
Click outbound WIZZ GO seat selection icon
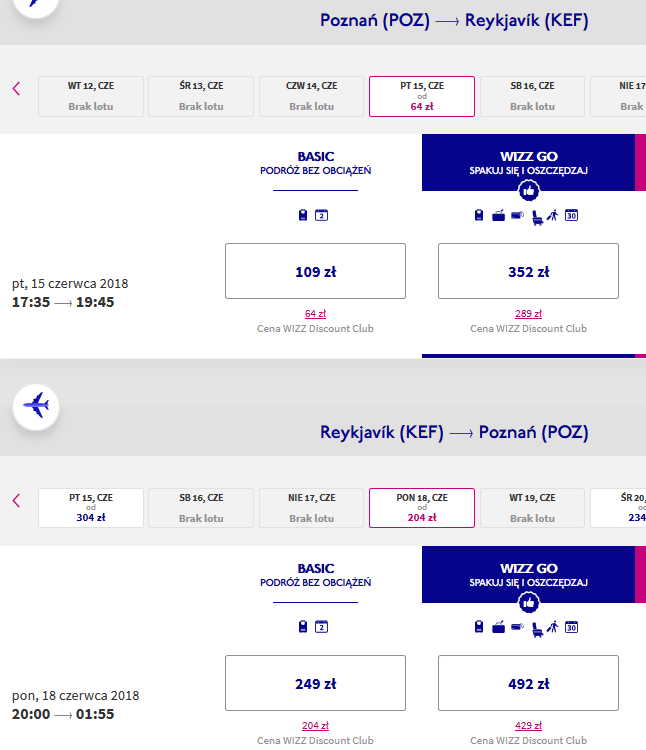pos(537,218)
